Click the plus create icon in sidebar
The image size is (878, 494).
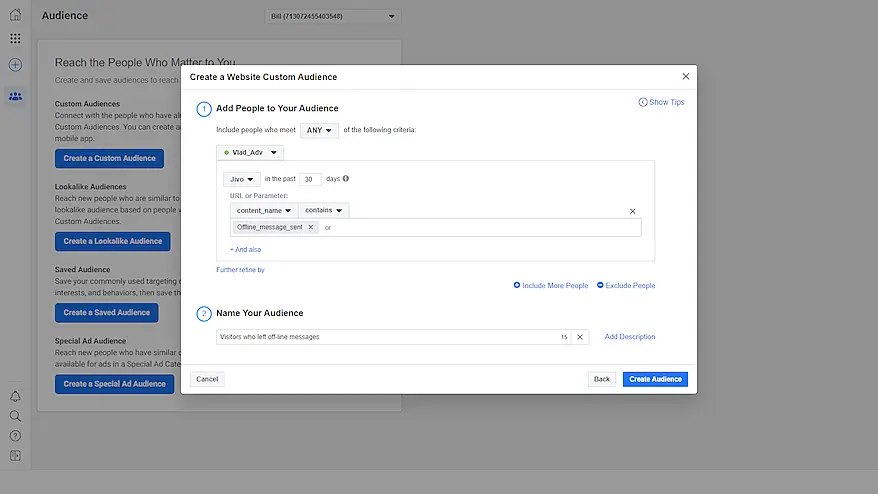pos(15,65)
